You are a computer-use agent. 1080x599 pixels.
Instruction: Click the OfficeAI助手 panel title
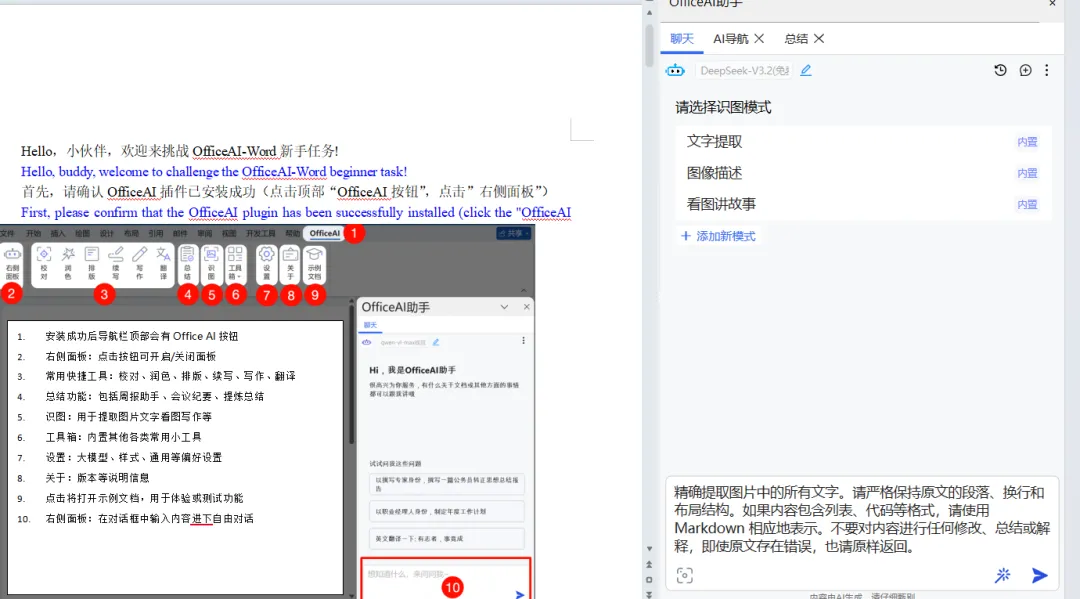pos(706,4)
